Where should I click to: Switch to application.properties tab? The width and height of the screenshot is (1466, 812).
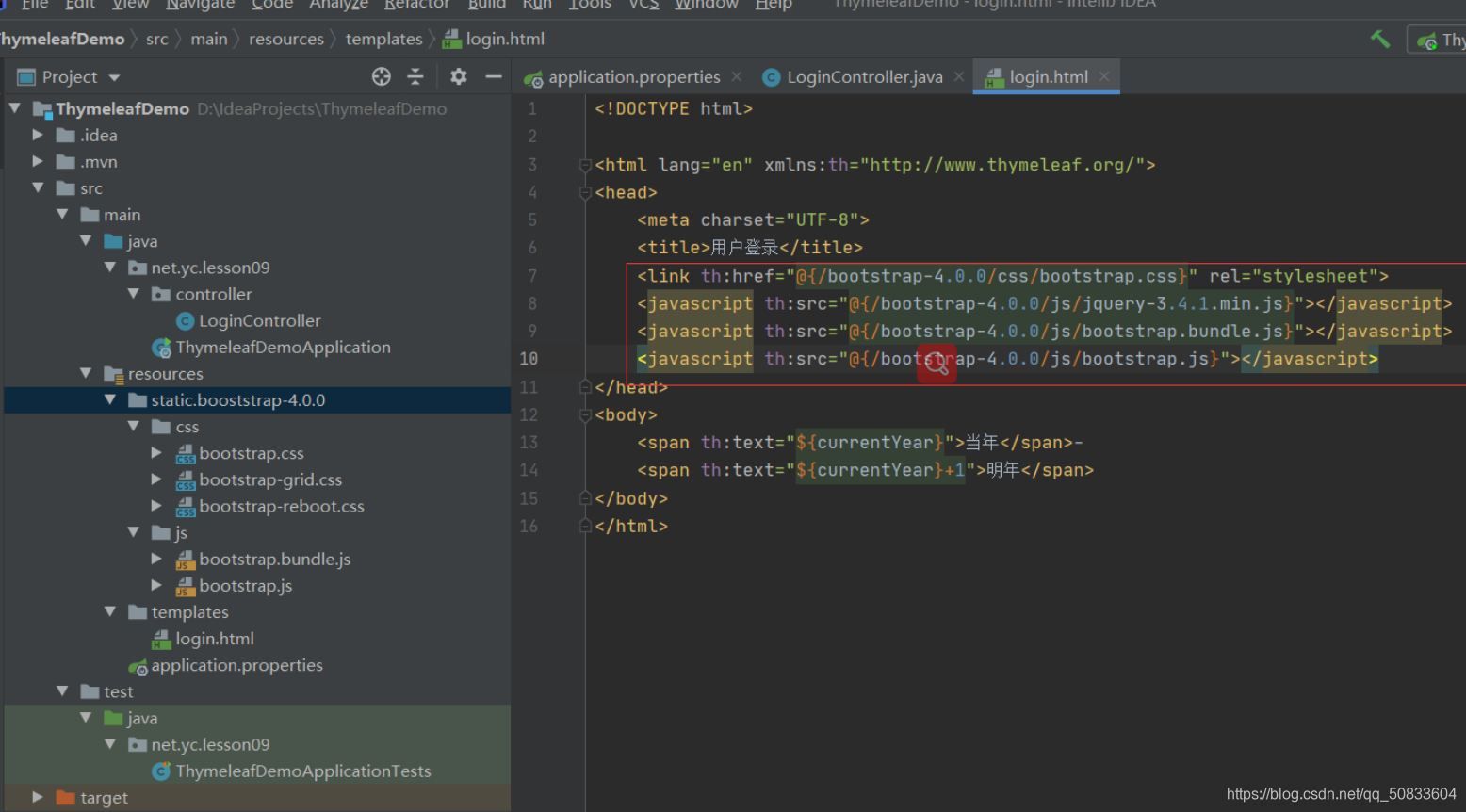pyautogui.click(x=634, y=77)
